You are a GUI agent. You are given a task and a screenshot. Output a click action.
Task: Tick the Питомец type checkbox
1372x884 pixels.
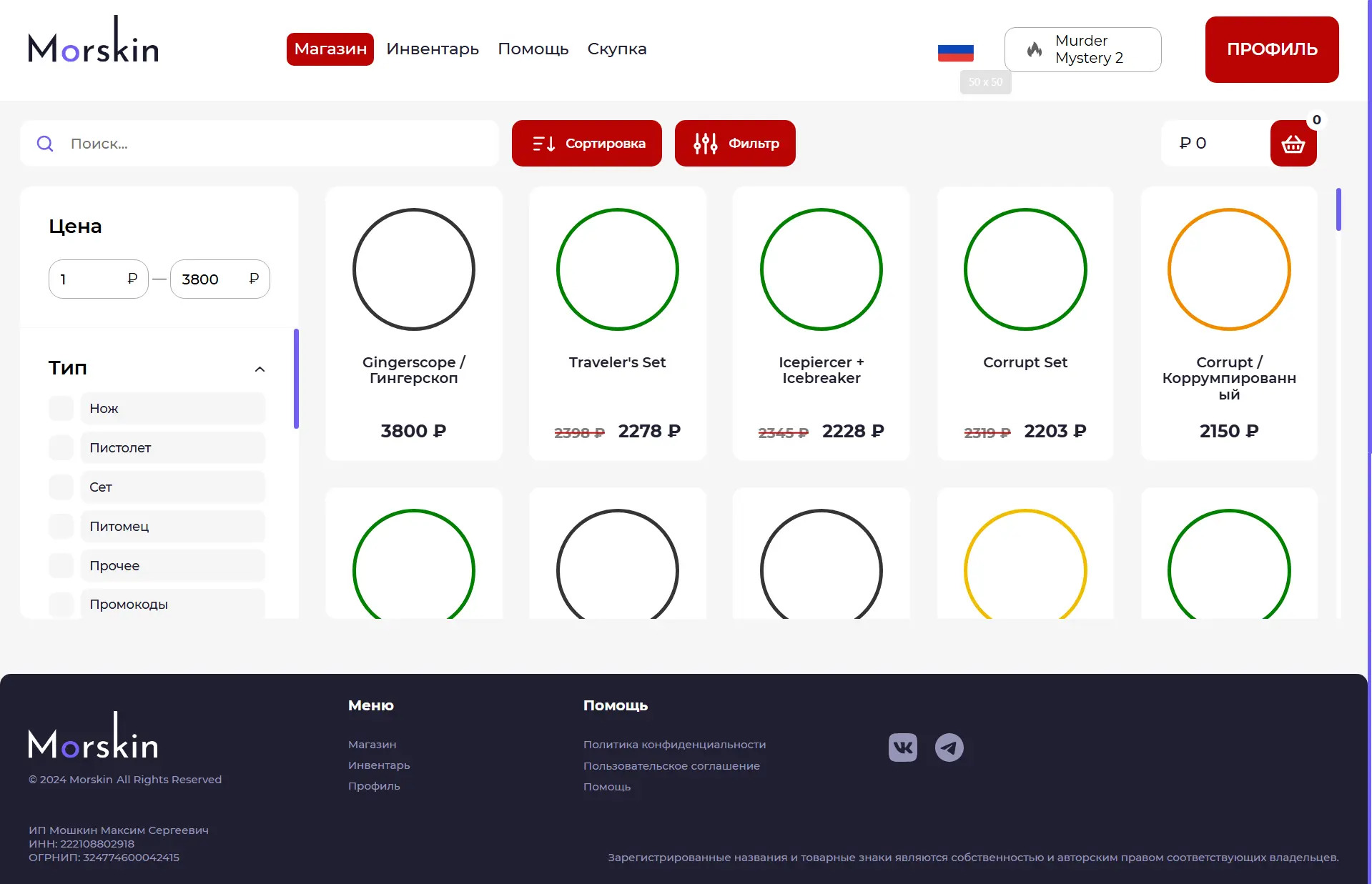tap(61, 526)
